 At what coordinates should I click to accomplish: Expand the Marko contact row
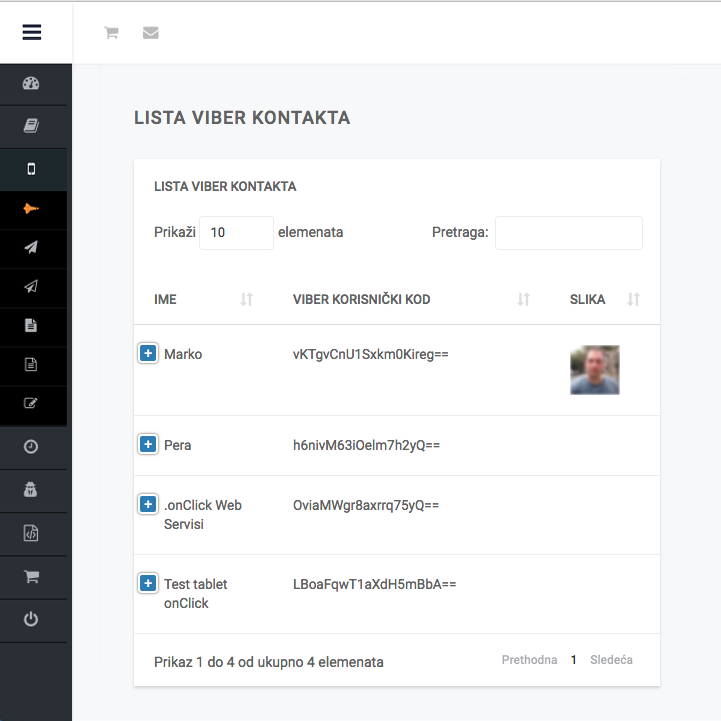pos(148,353)
